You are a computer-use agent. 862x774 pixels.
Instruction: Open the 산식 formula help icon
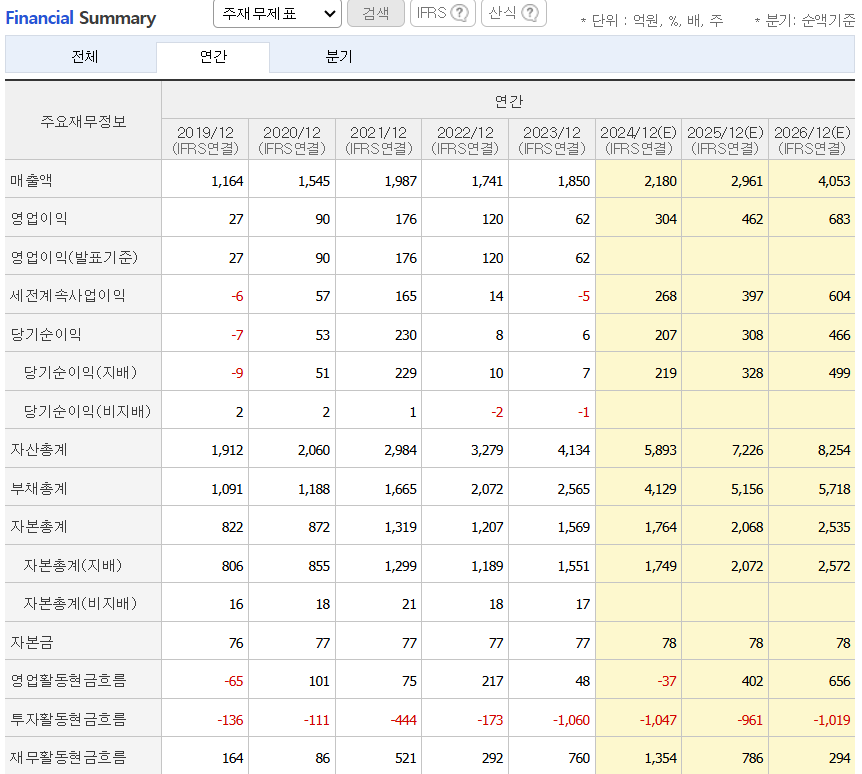[x=530, y=15]
